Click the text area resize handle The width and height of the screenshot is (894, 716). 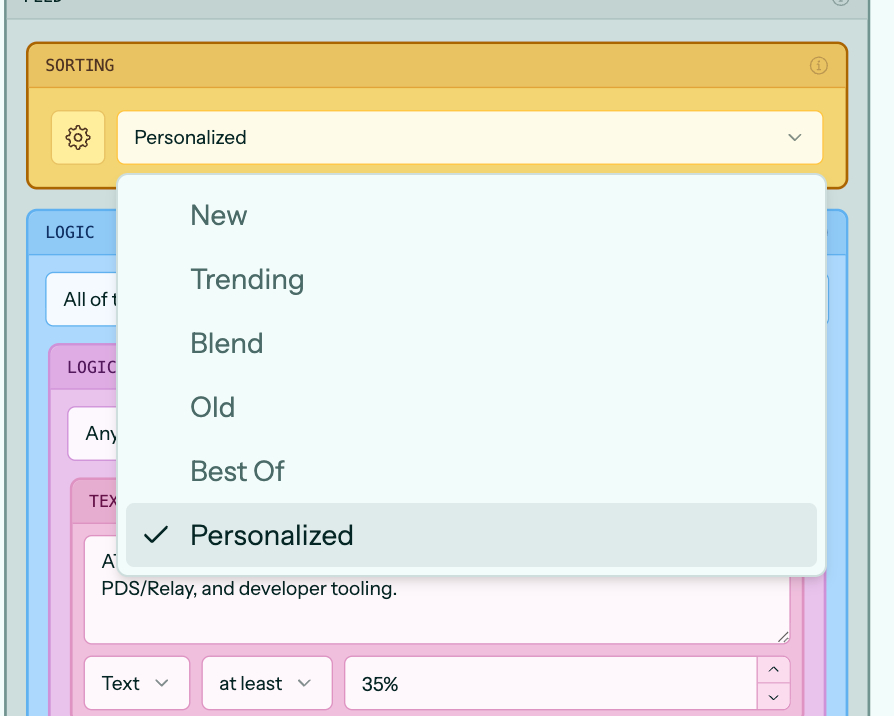[782, 636]
